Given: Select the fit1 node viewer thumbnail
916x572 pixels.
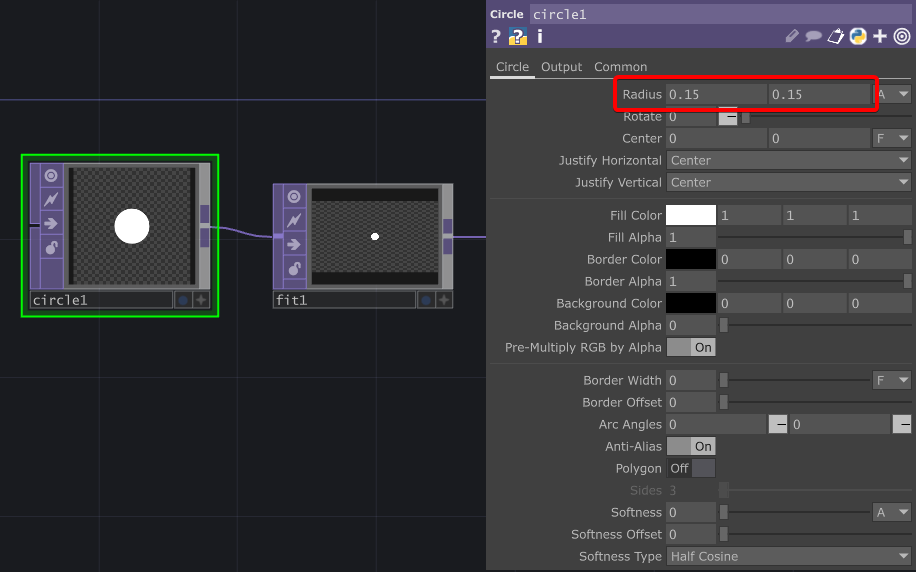Looking at the screenshot, I should click(375, 236).
